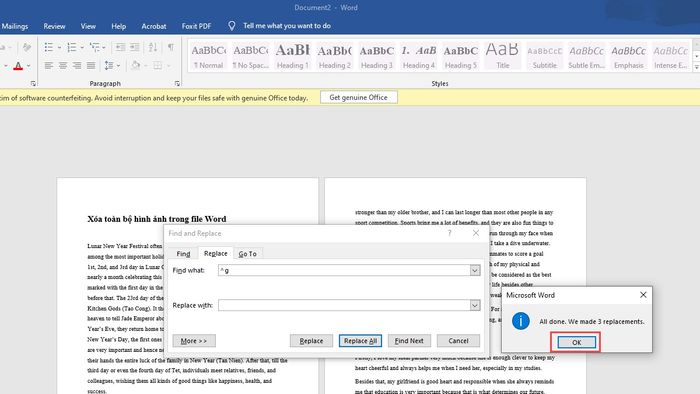Click Line and Paragraph Spacing icon

(109, 66)
